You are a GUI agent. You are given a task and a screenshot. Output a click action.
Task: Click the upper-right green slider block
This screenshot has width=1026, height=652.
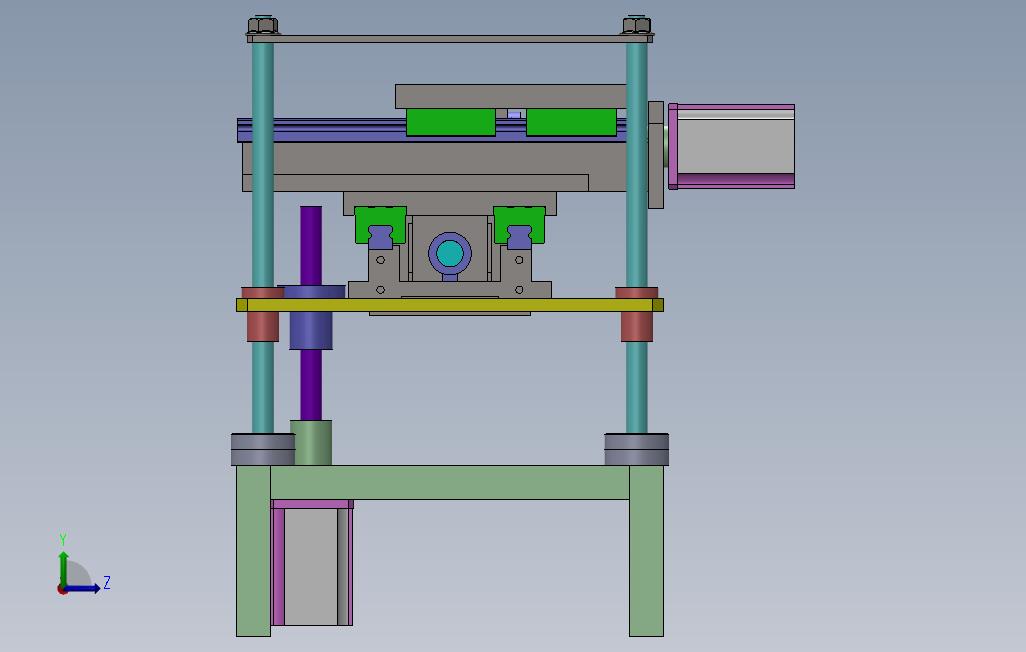(x=571, y=122)
